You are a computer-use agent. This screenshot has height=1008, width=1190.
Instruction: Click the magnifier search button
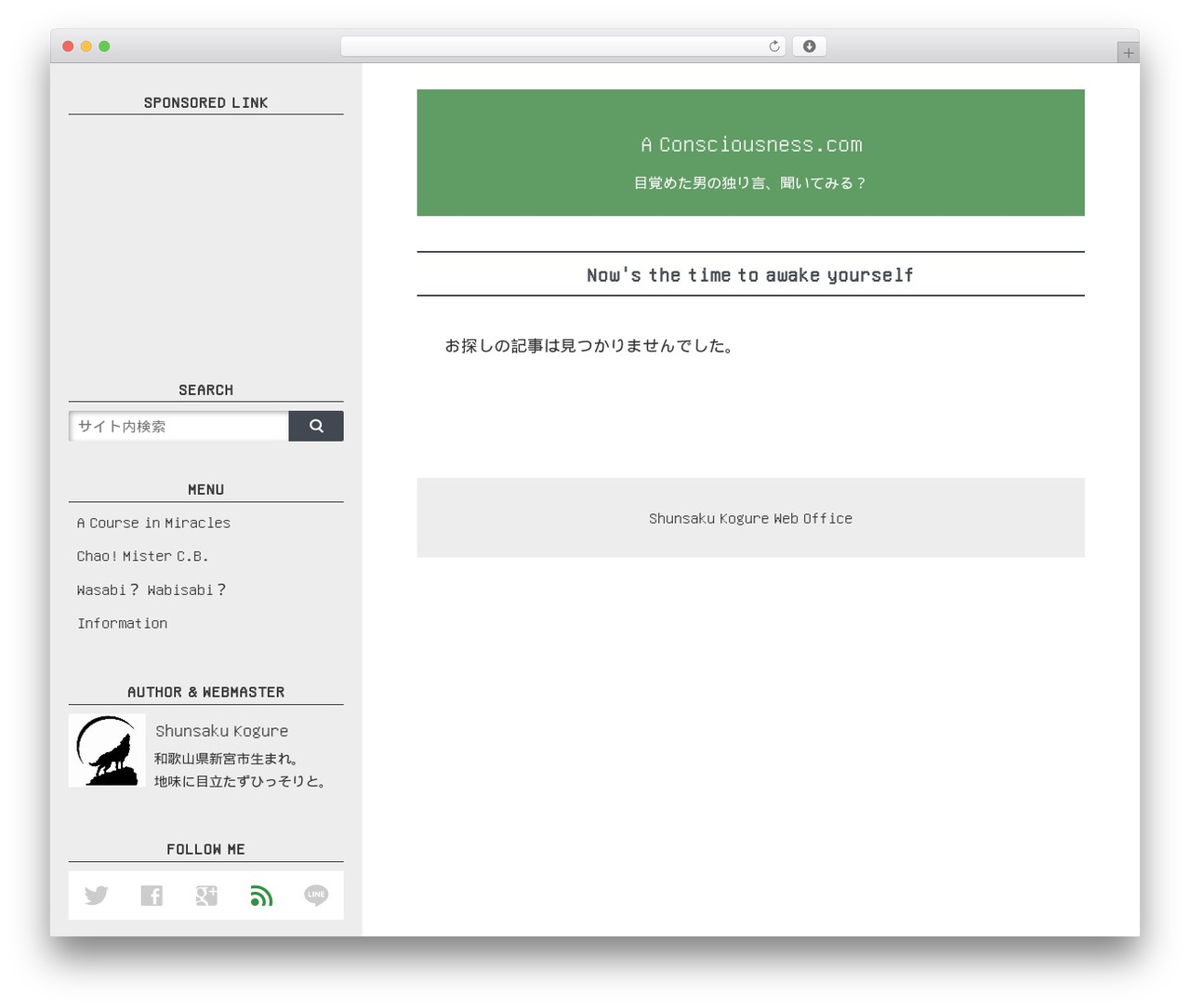(316, 426)
